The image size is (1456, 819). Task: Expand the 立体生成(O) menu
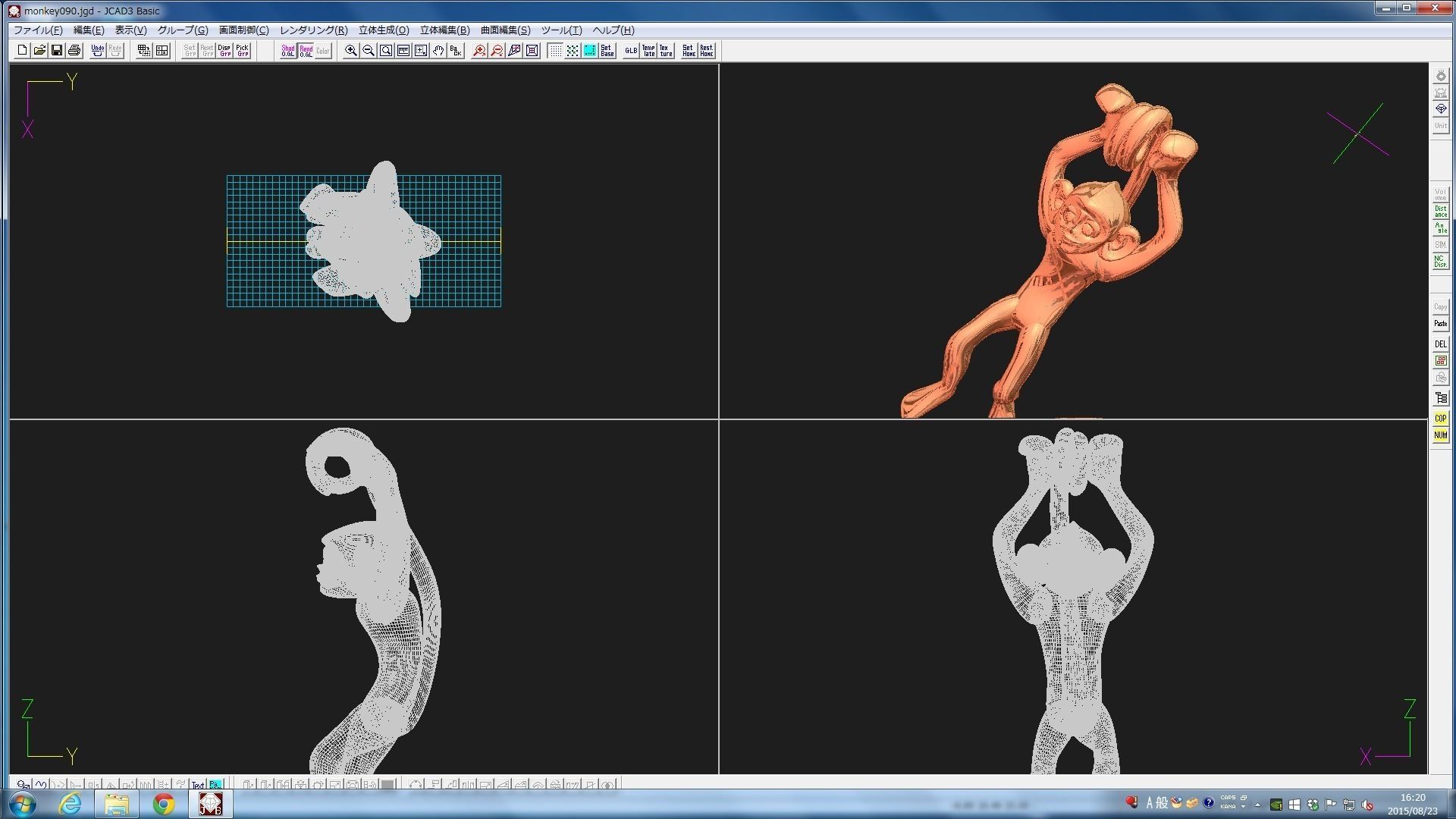pyautogui.click(x=383, y=30)
